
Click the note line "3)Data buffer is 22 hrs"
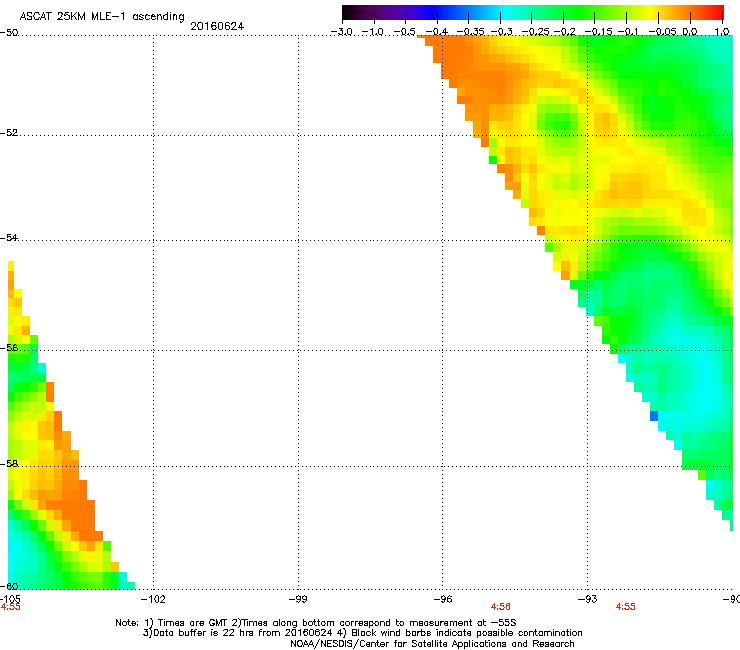point(362,633)
